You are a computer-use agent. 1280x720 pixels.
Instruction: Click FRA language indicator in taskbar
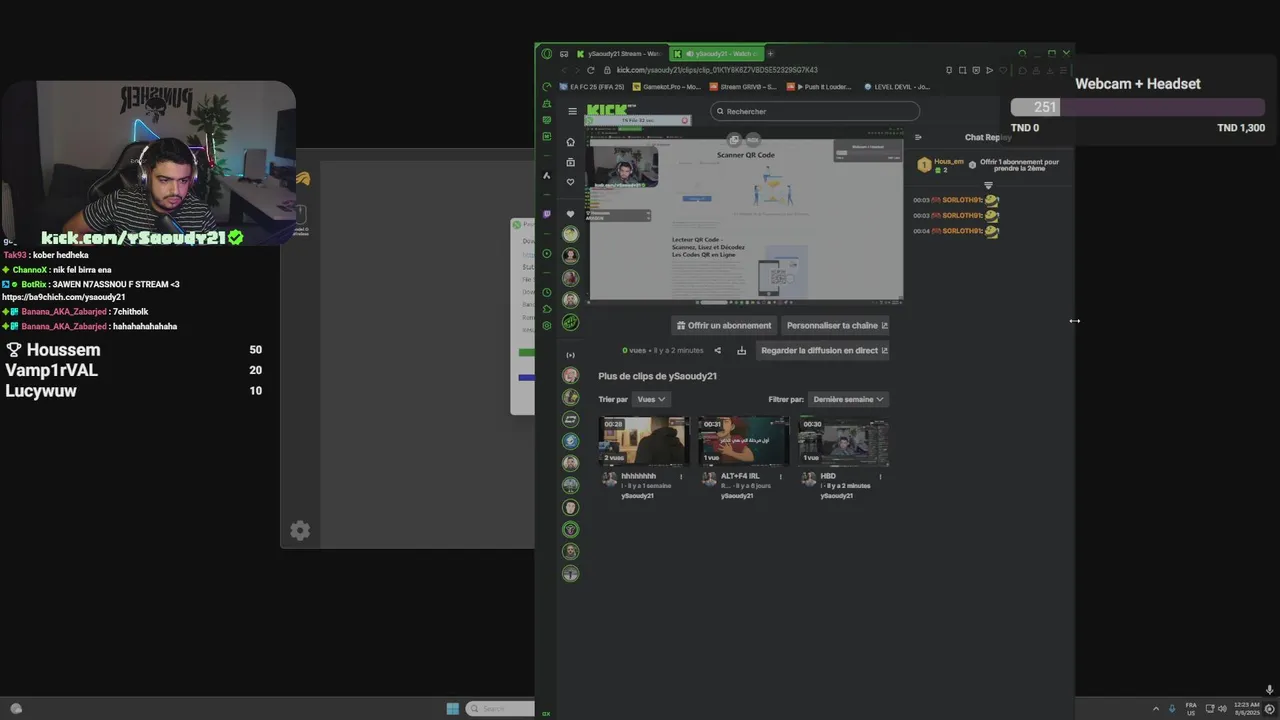coord(1191,708)
